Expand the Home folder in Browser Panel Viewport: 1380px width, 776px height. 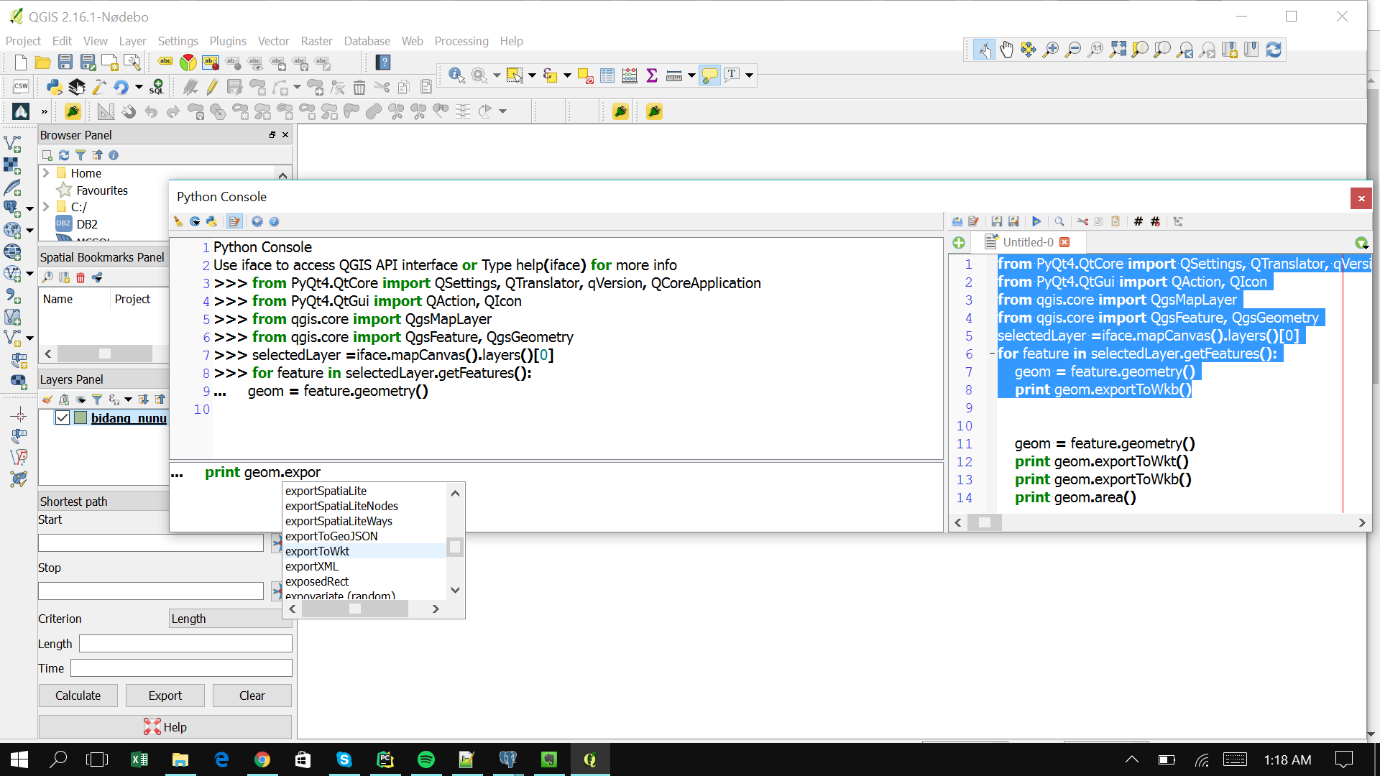tap(46, 173)
